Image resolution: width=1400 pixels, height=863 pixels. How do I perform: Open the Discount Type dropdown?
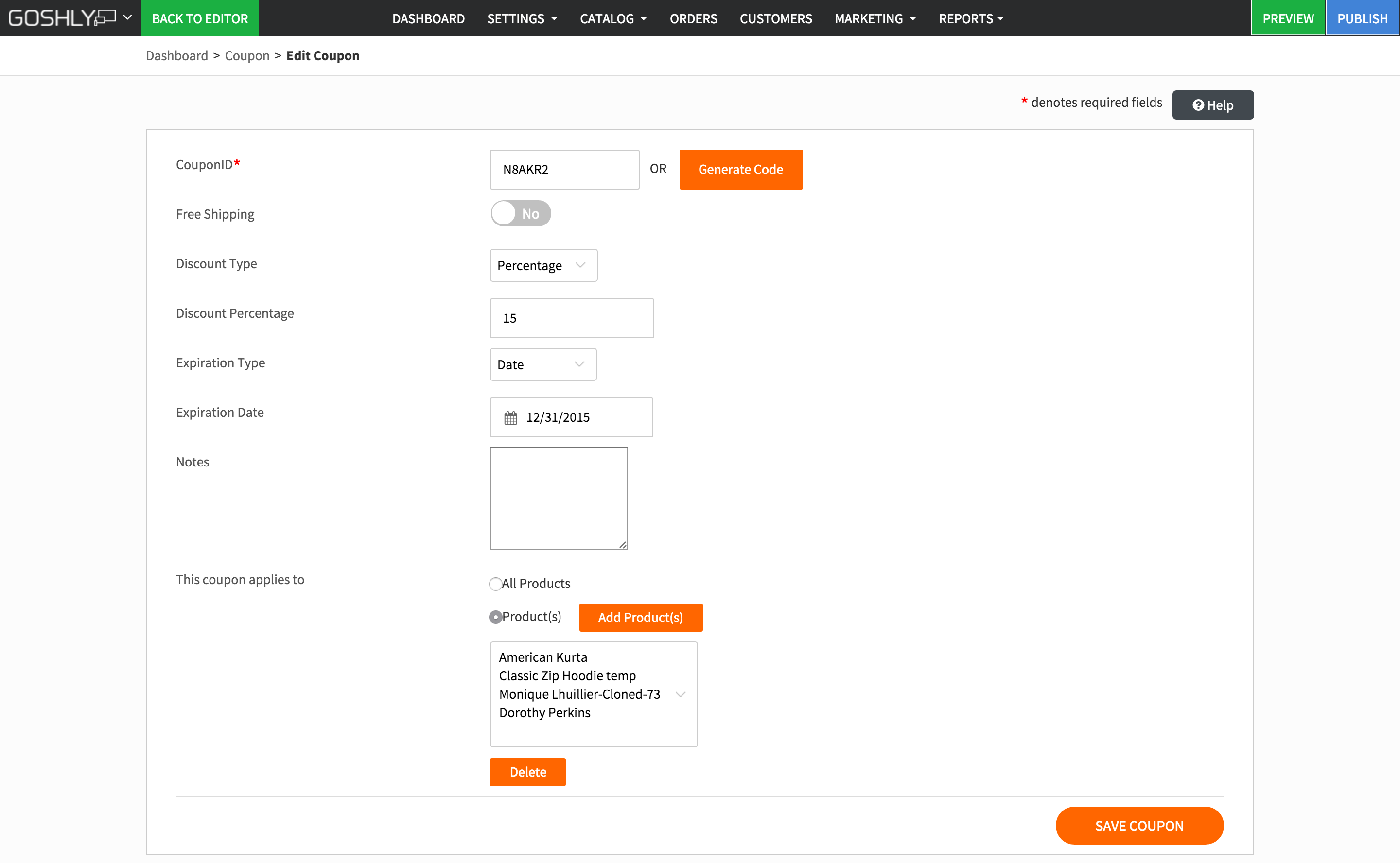coord(543,265)
